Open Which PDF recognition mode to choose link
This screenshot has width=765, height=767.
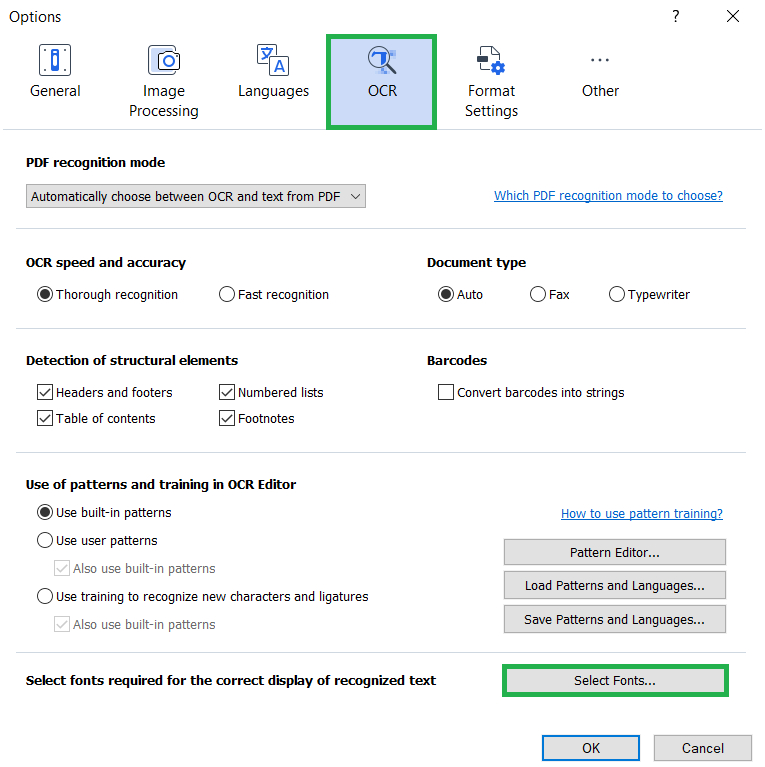click(x=608, y=196)
